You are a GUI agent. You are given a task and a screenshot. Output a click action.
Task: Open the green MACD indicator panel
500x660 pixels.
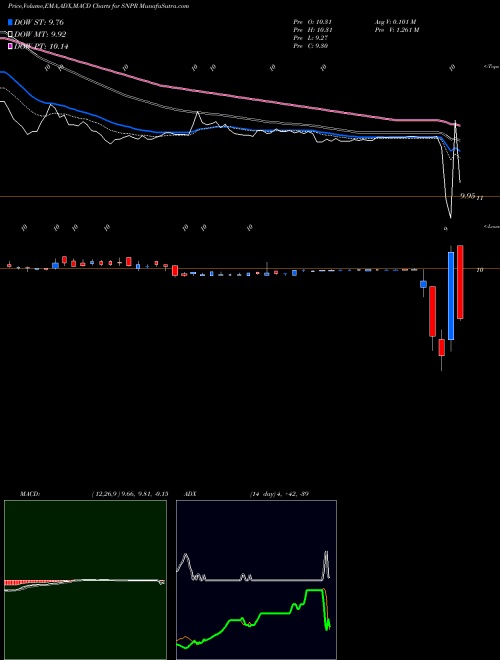coord(85,580)
